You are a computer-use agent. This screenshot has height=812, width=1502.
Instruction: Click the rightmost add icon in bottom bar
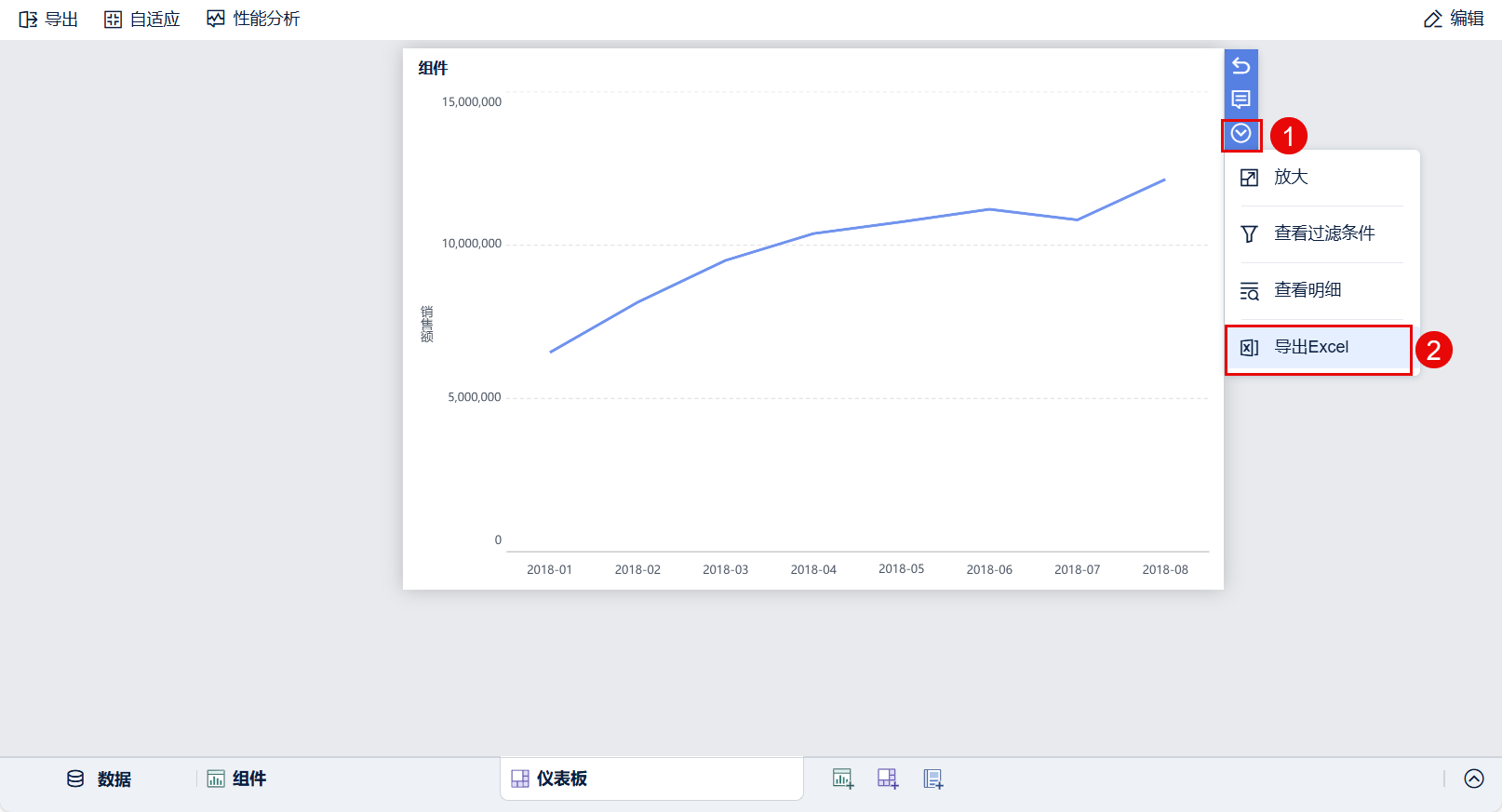(x=932, y=779)
